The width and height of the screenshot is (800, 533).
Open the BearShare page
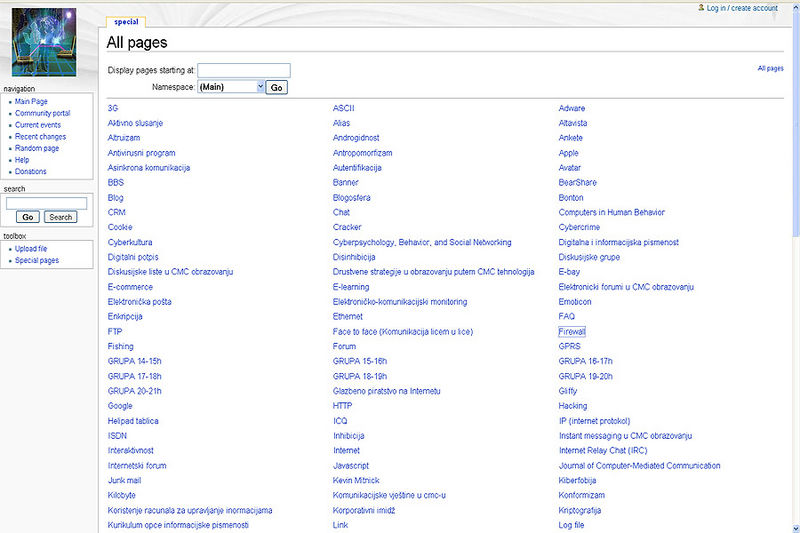[x=577, y=183]
